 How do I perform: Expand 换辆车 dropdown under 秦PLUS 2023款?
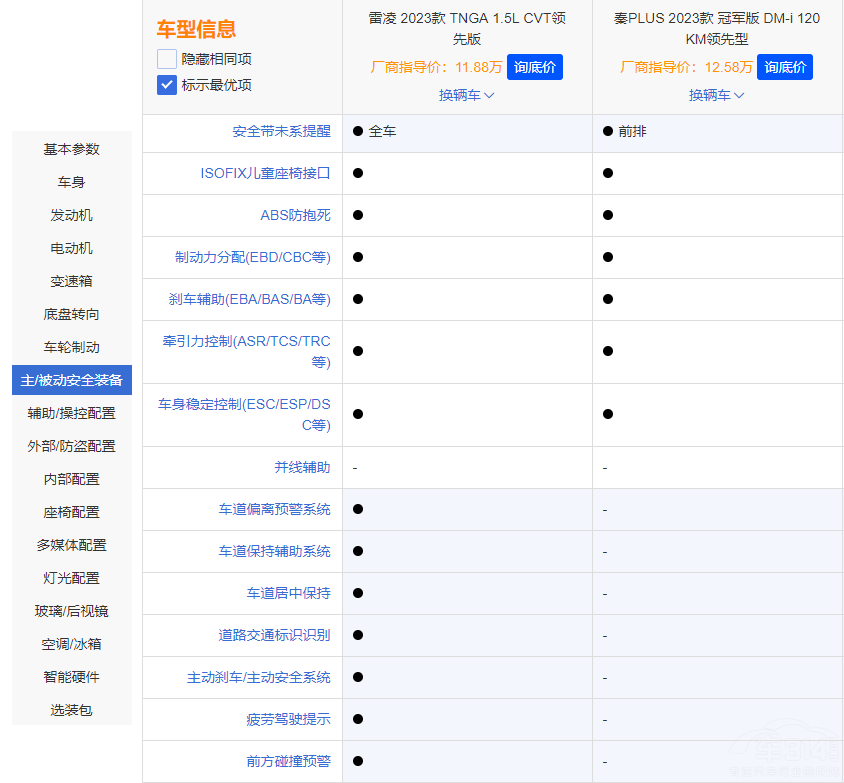pos(717,95)
